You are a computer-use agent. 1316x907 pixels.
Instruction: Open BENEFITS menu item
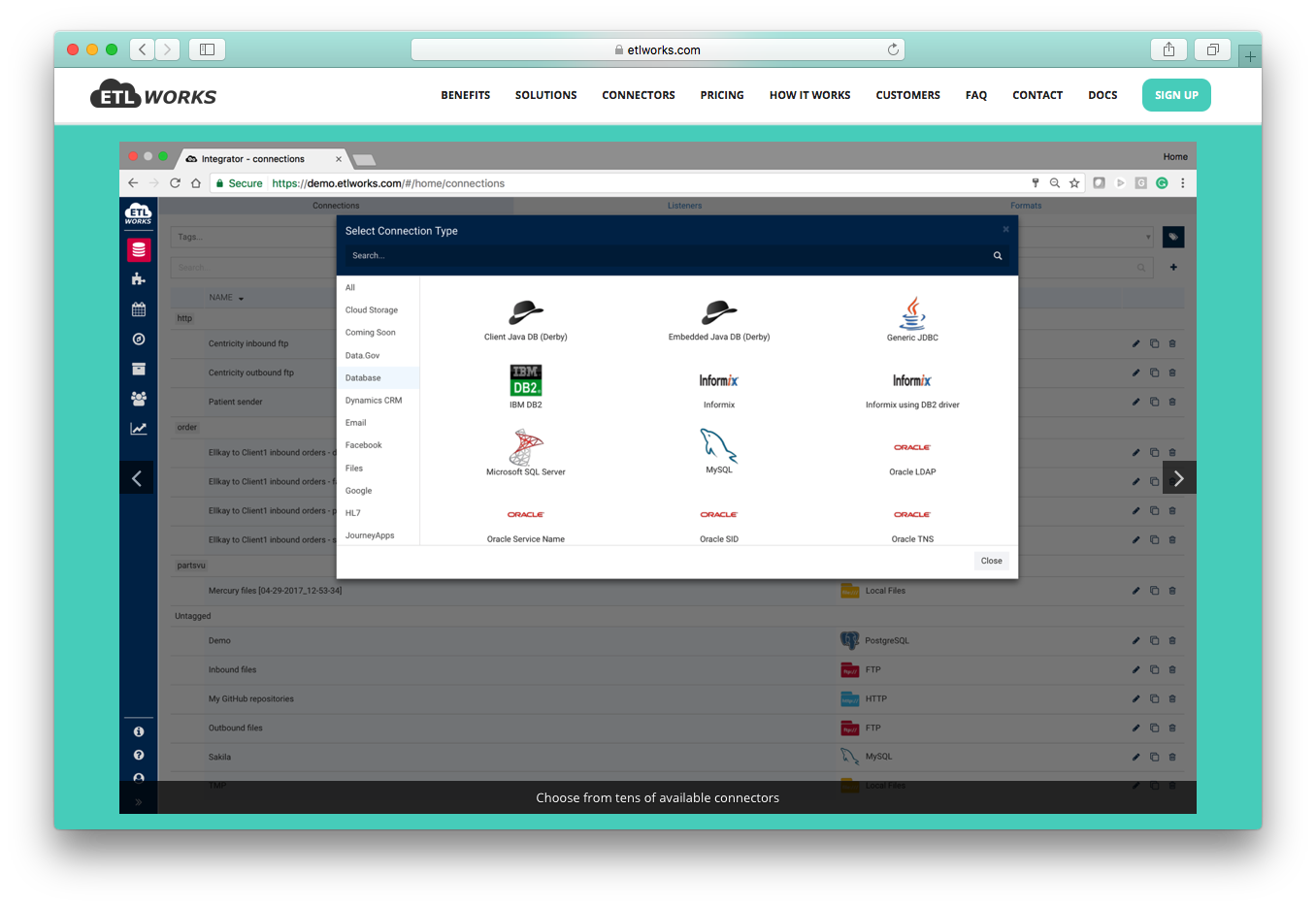point(465,95)
